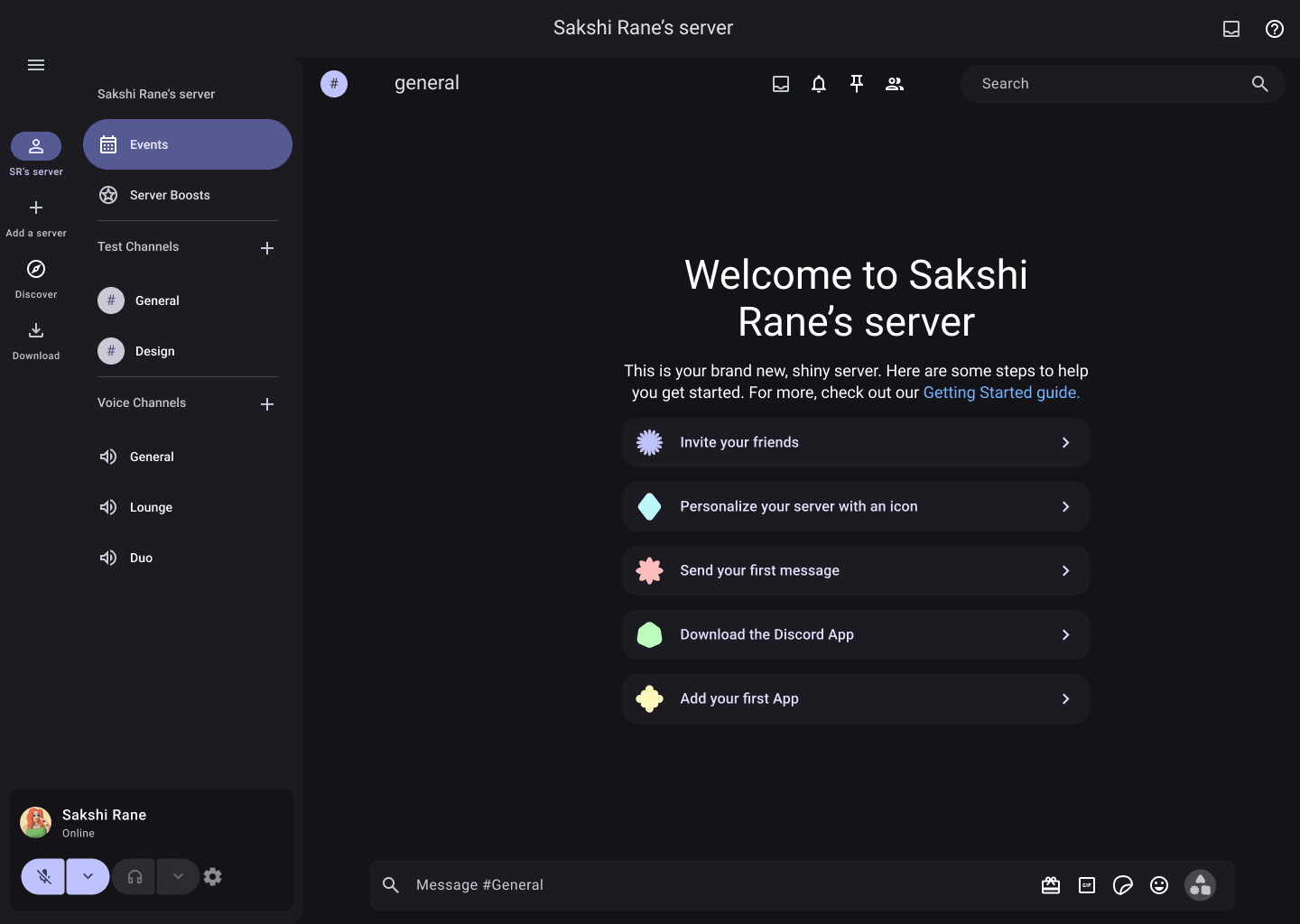This screenshot has height=924, width=1300.
Task: Click the search icon in message bar
Action: pos(391,885)
